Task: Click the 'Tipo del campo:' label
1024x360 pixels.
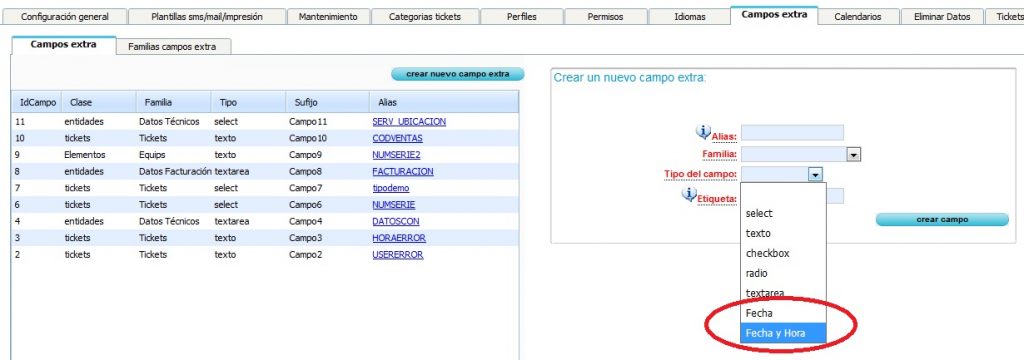Action: click(701, 174)
